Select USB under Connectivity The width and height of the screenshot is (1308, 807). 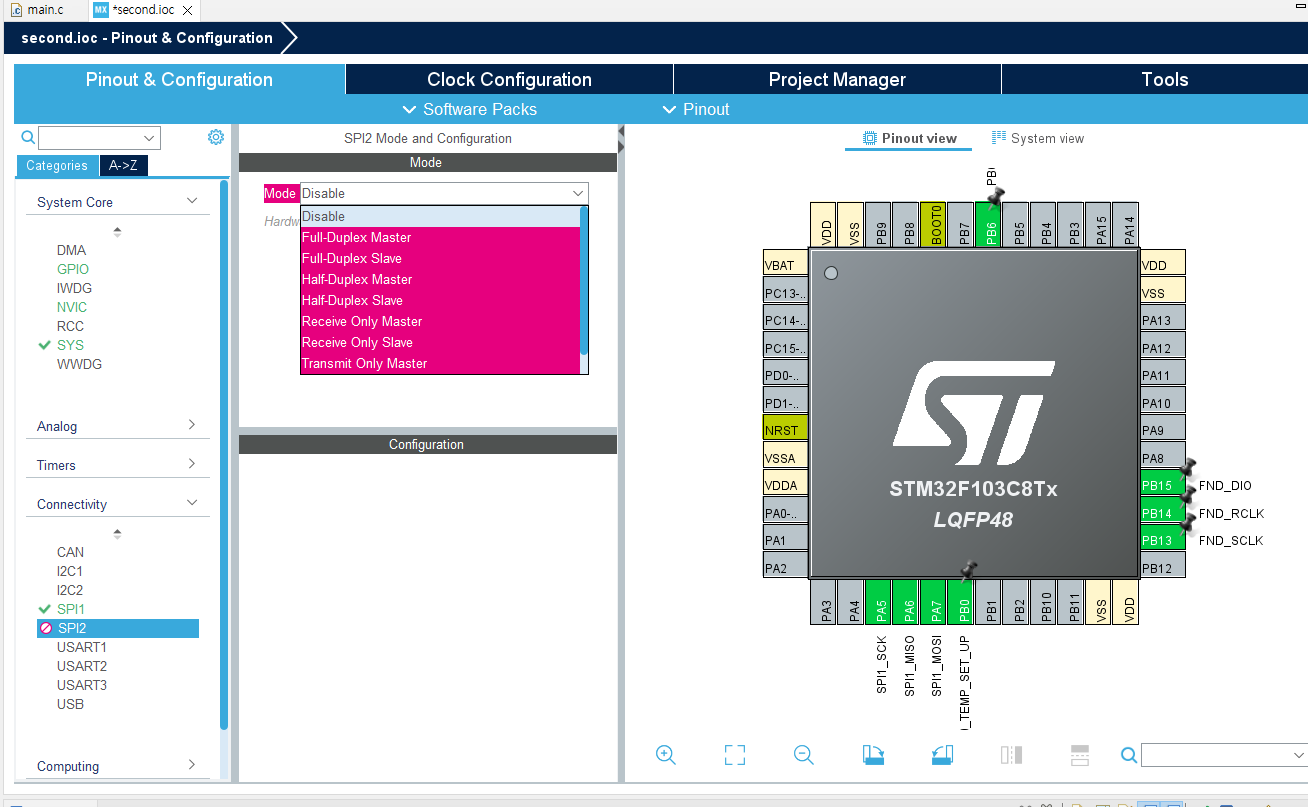(x=70, y=704)
